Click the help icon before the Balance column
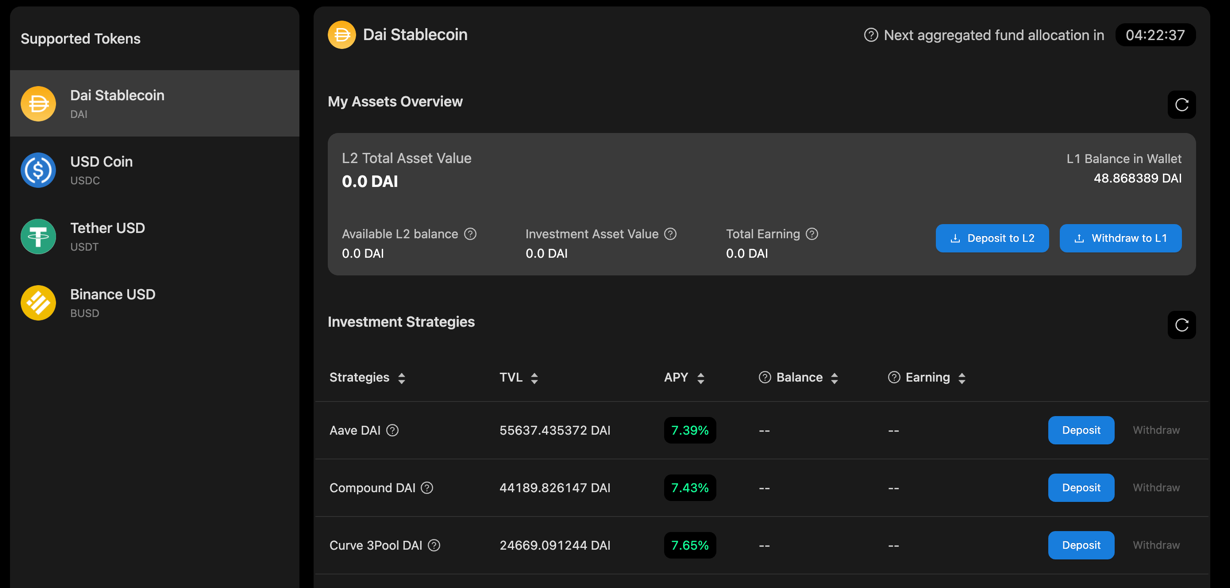 click(765, 378)
